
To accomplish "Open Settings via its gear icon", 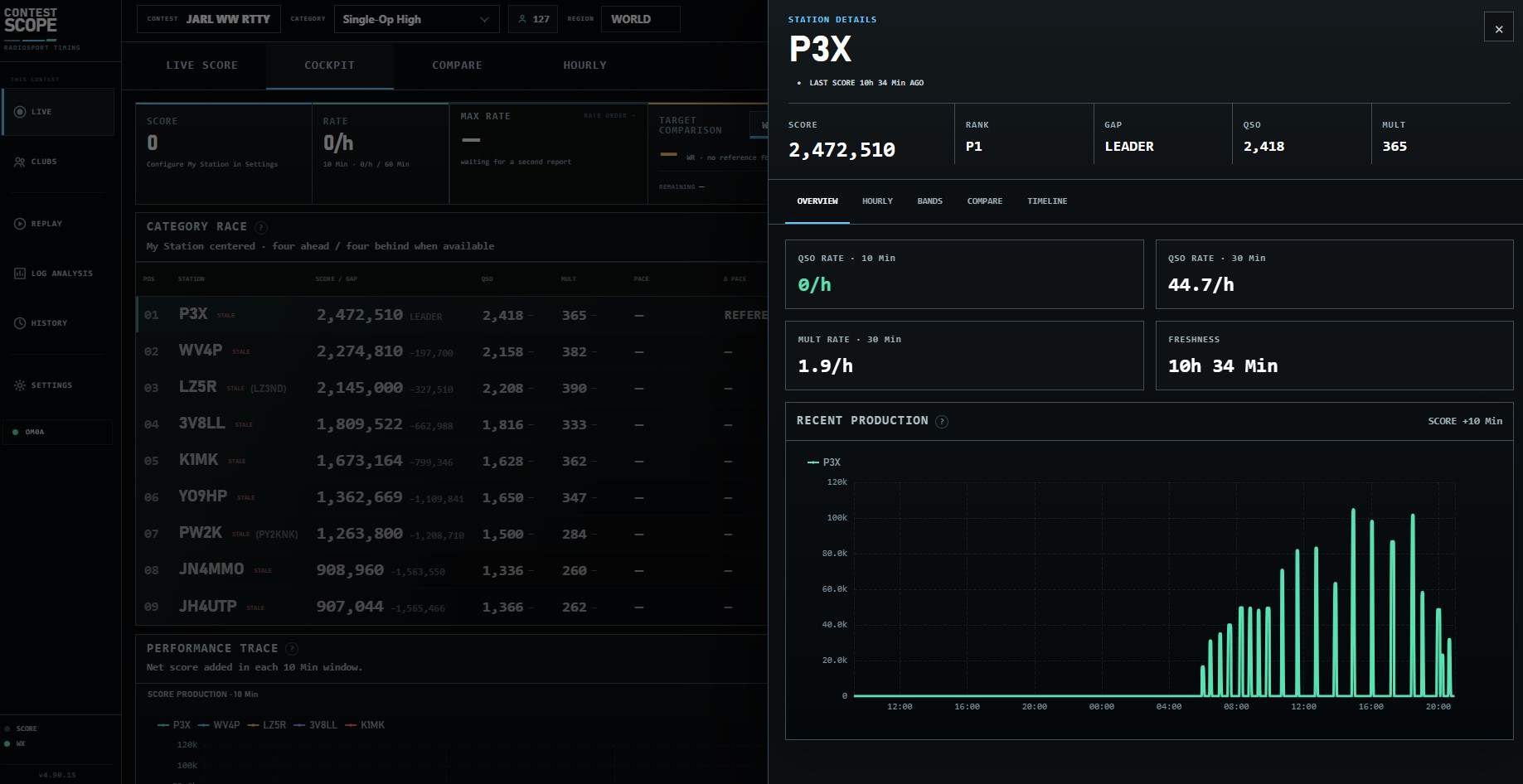I will (x=20, y=385).
